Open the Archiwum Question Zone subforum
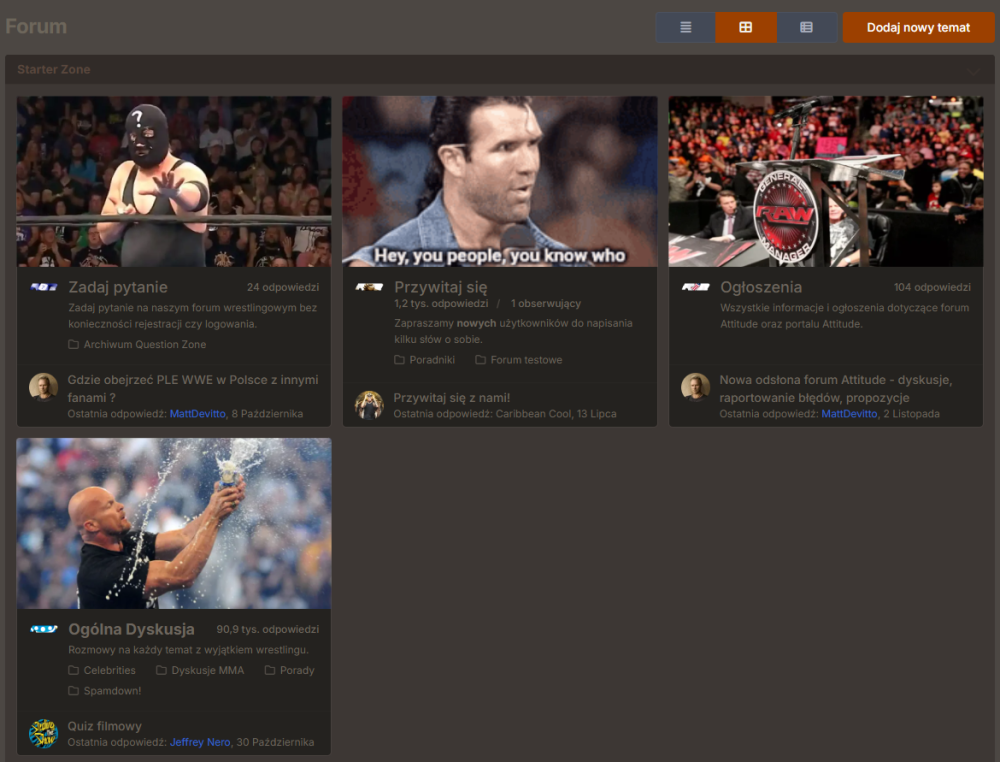Viewport: 1000px width, 762px height. click(x=144, y=345)
